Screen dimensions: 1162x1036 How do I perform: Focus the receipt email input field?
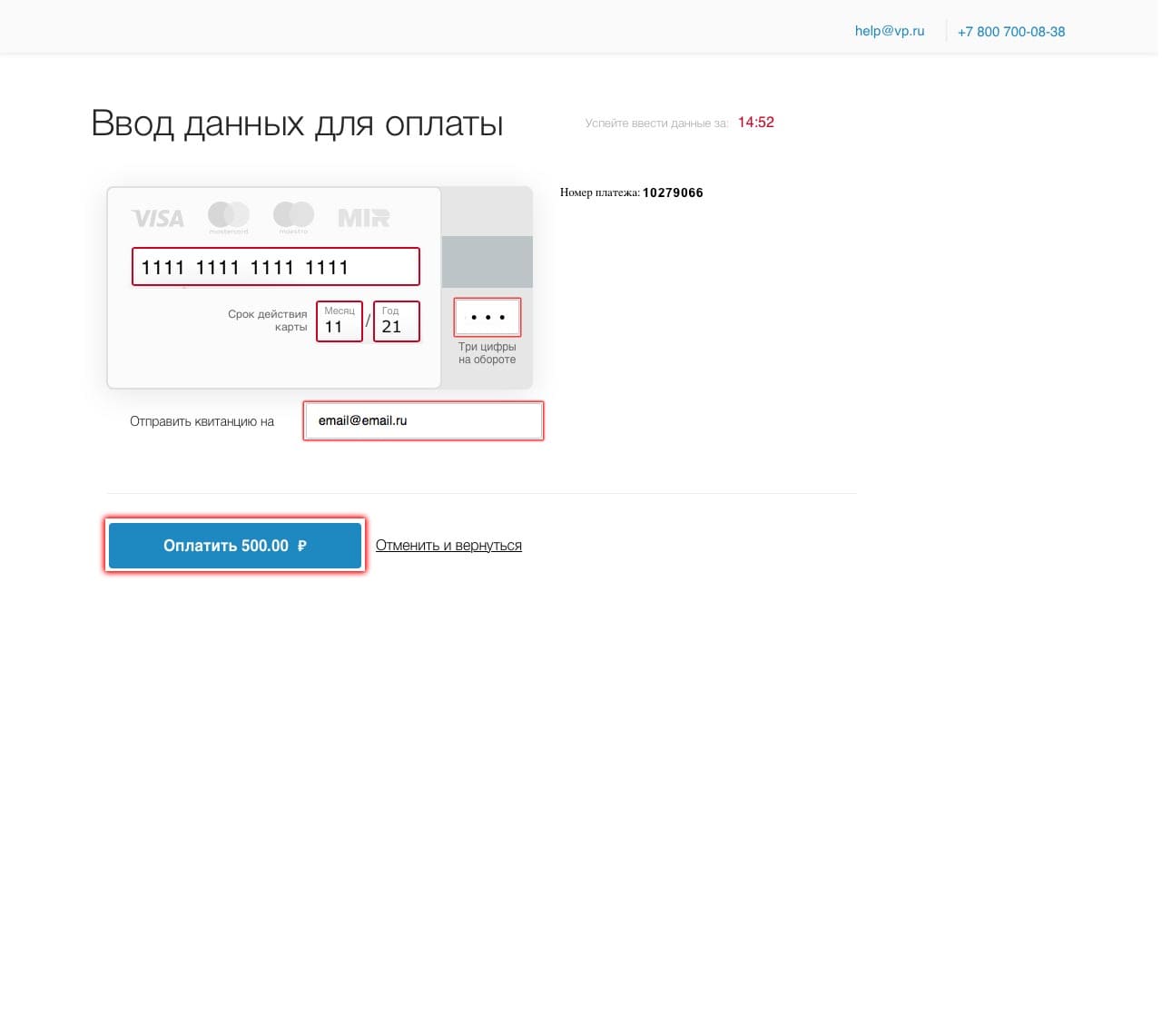tap(423, 421)
